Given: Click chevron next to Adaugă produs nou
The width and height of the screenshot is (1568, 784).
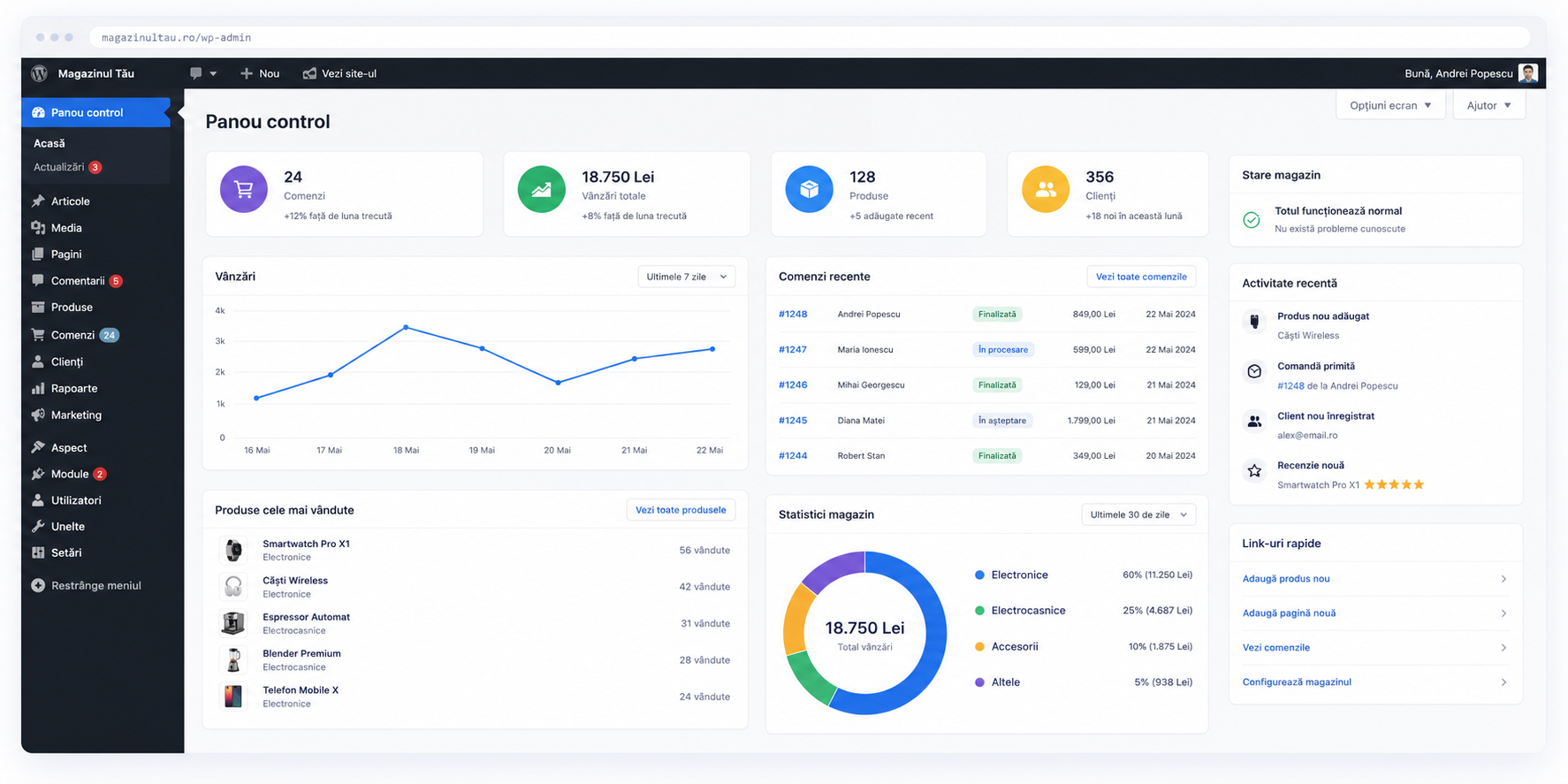Looking at the screenshot, I should click(x=1503, y=579).
